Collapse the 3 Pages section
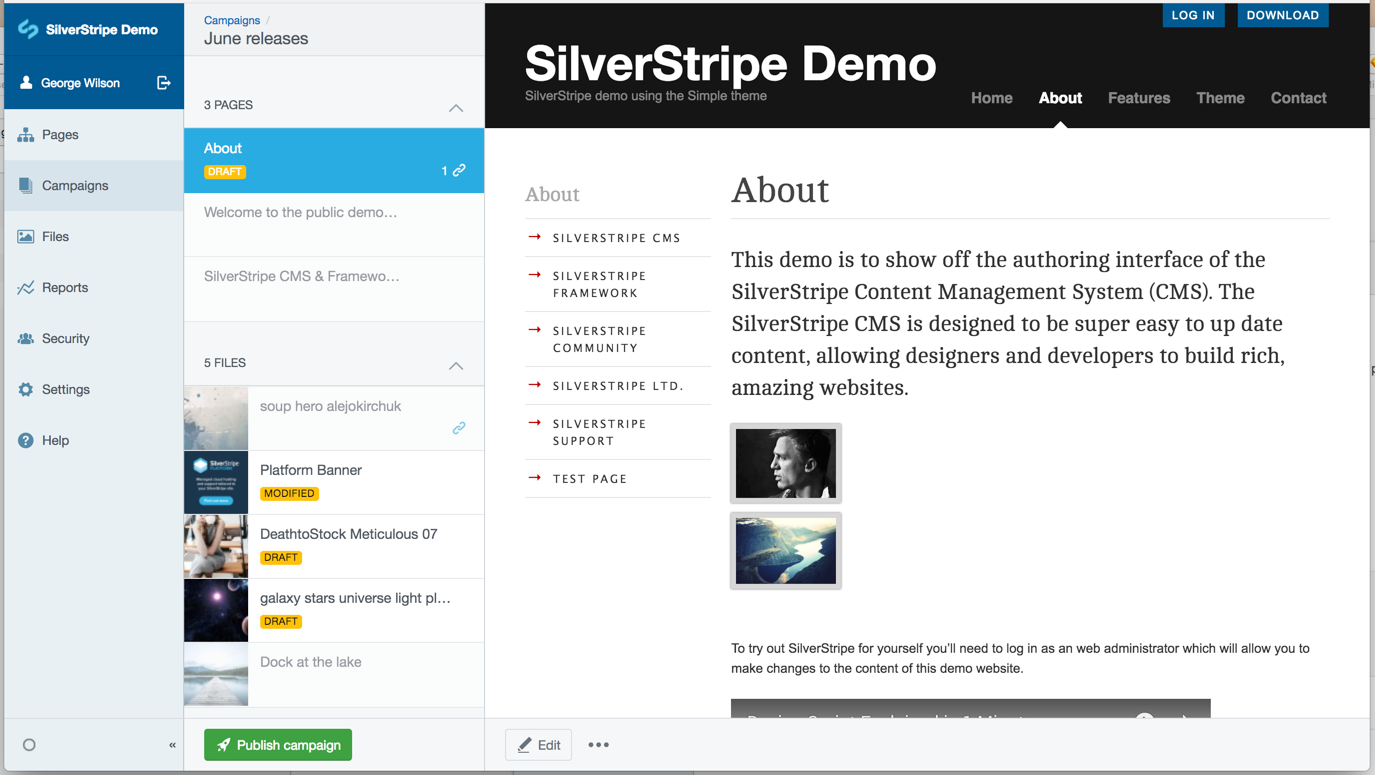Screen dimensions: 1375x775 [456, 107]
